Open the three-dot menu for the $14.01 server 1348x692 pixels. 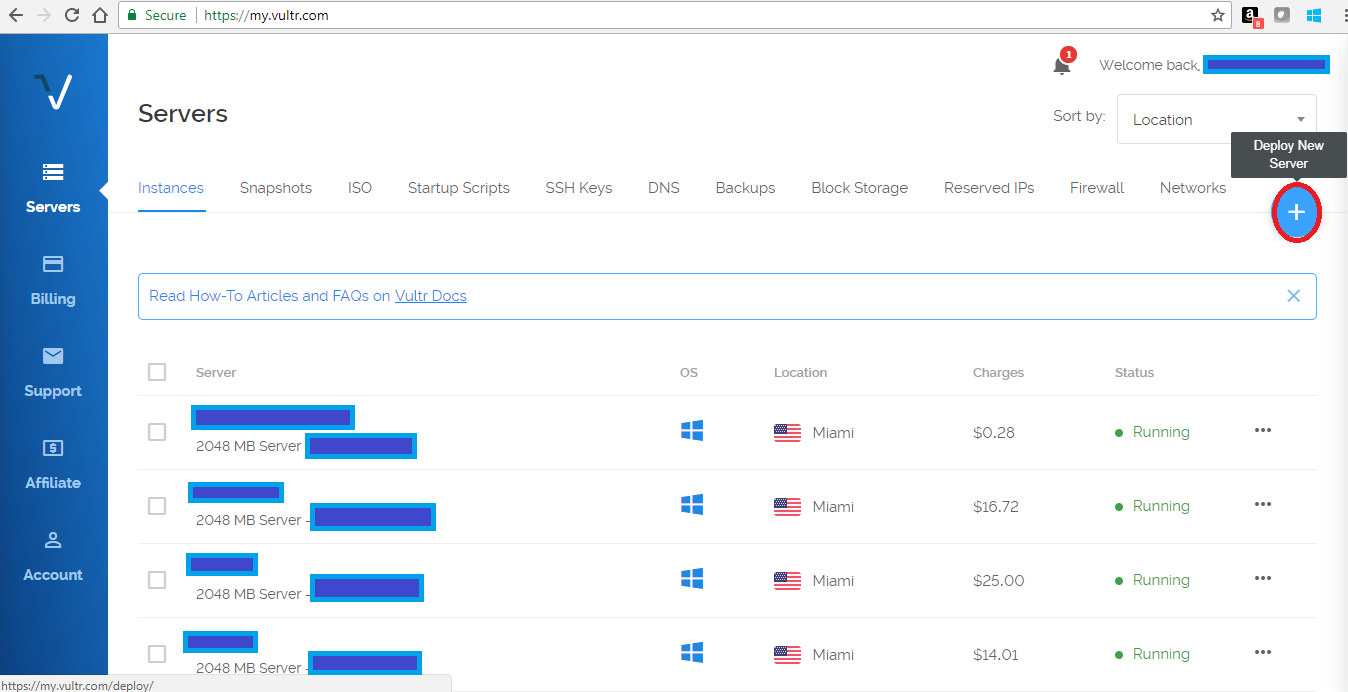(x=1263, y=652)
